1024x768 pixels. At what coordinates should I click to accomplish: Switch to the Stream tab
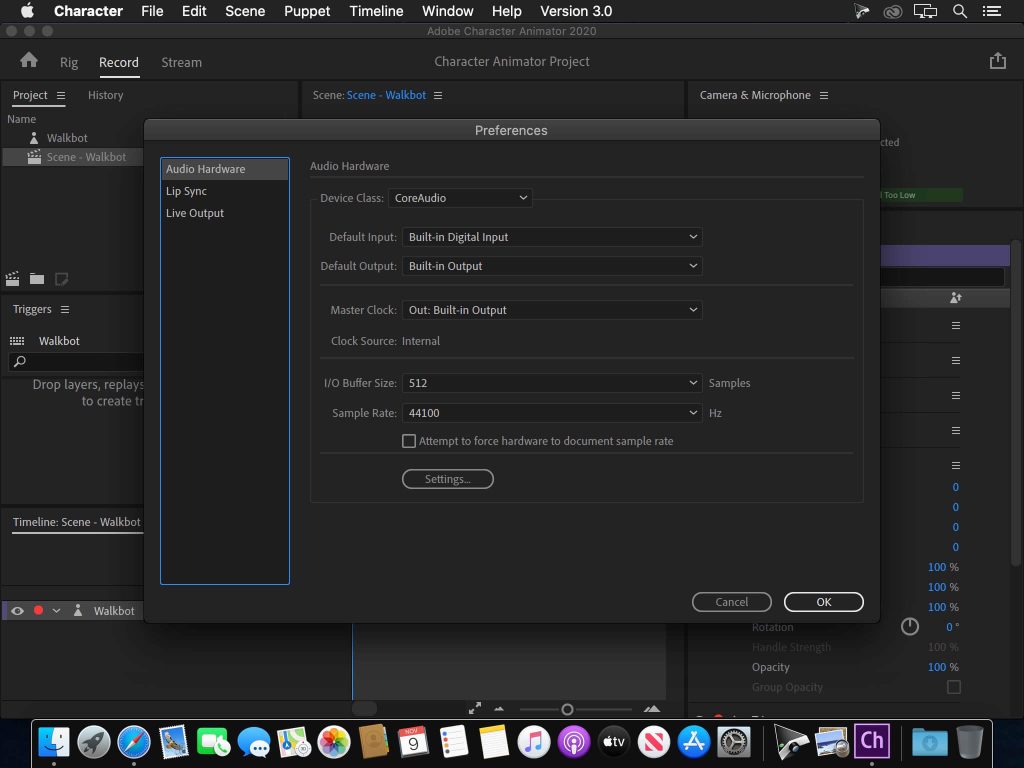point(181,62)
